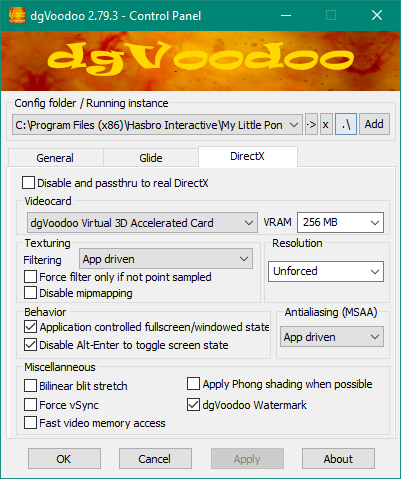Enable Bilinear blit stretch
Image resolution: width=401 pixels, height=479 pixels.
click(30, 386)
